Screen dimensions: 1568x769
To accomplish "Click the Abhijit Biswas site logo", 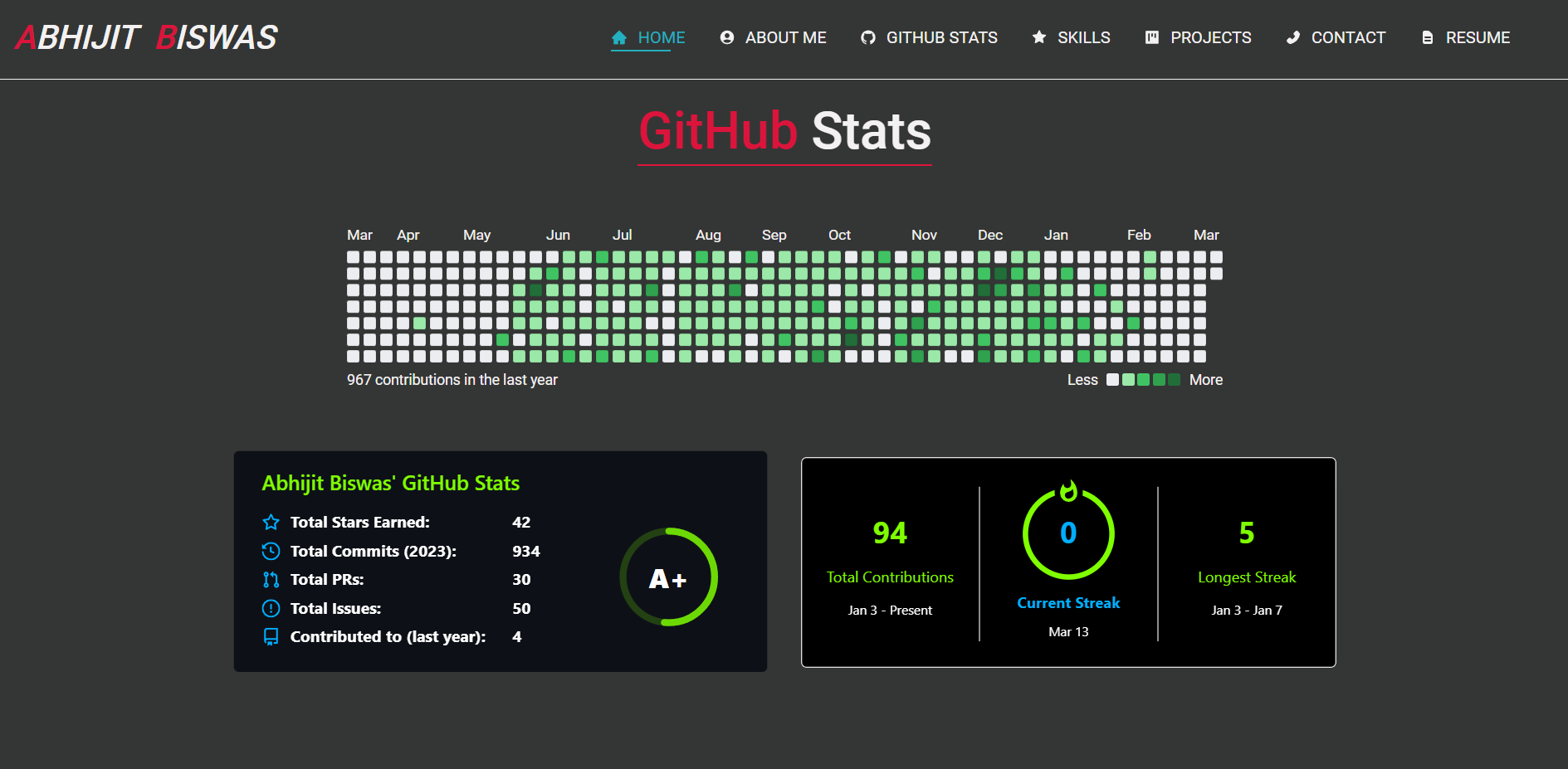I will pyautogui.click(x=146, y=37).
